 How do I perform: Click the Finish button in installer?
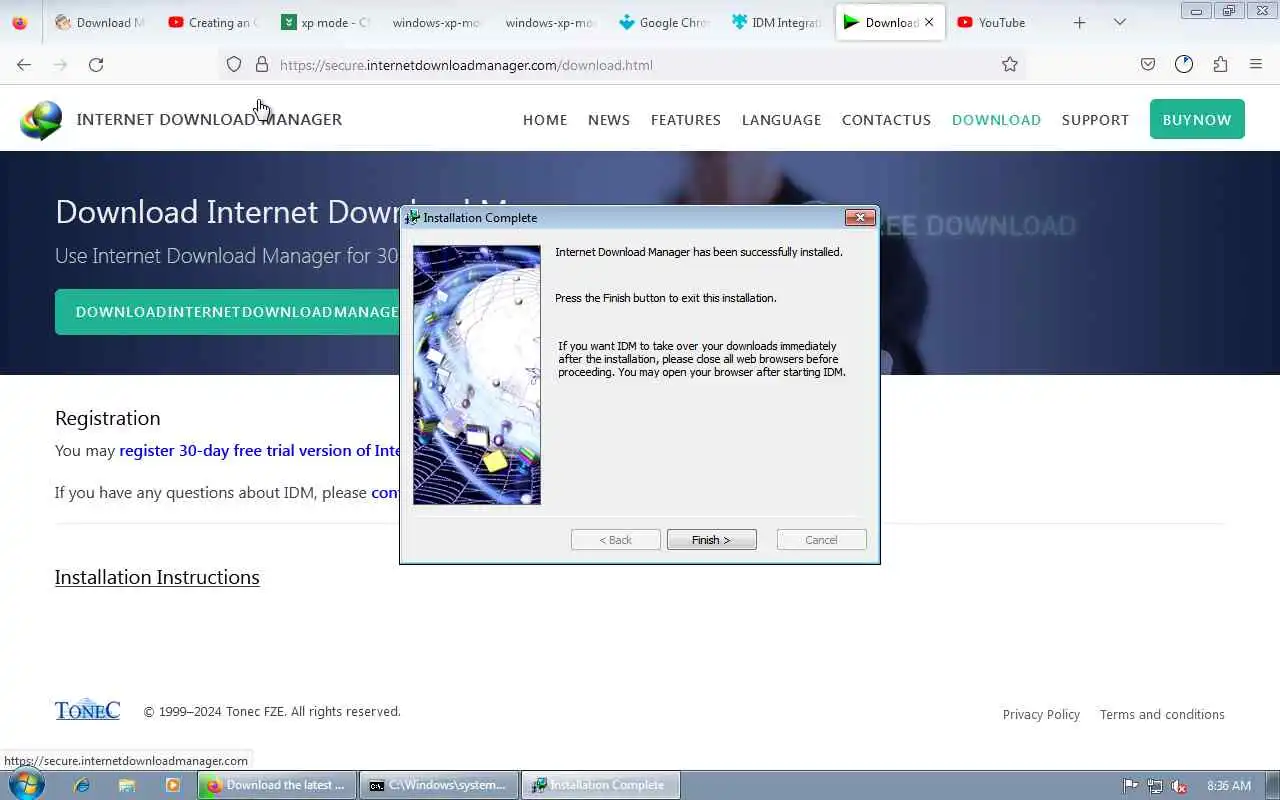coord(711,540)
